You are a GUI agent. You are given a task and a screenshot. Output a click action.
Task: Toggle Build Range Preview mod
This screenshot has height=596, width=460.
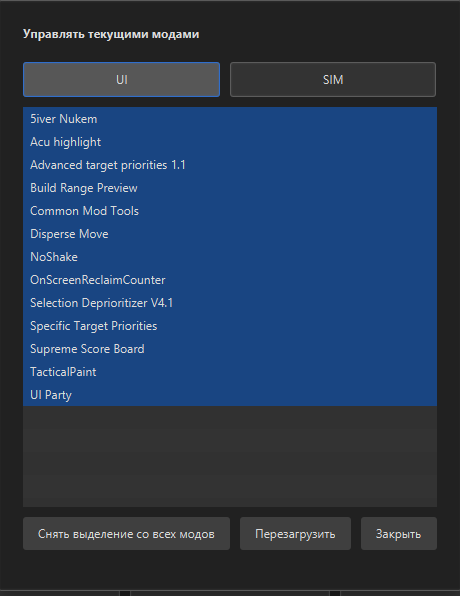point(230,188)
